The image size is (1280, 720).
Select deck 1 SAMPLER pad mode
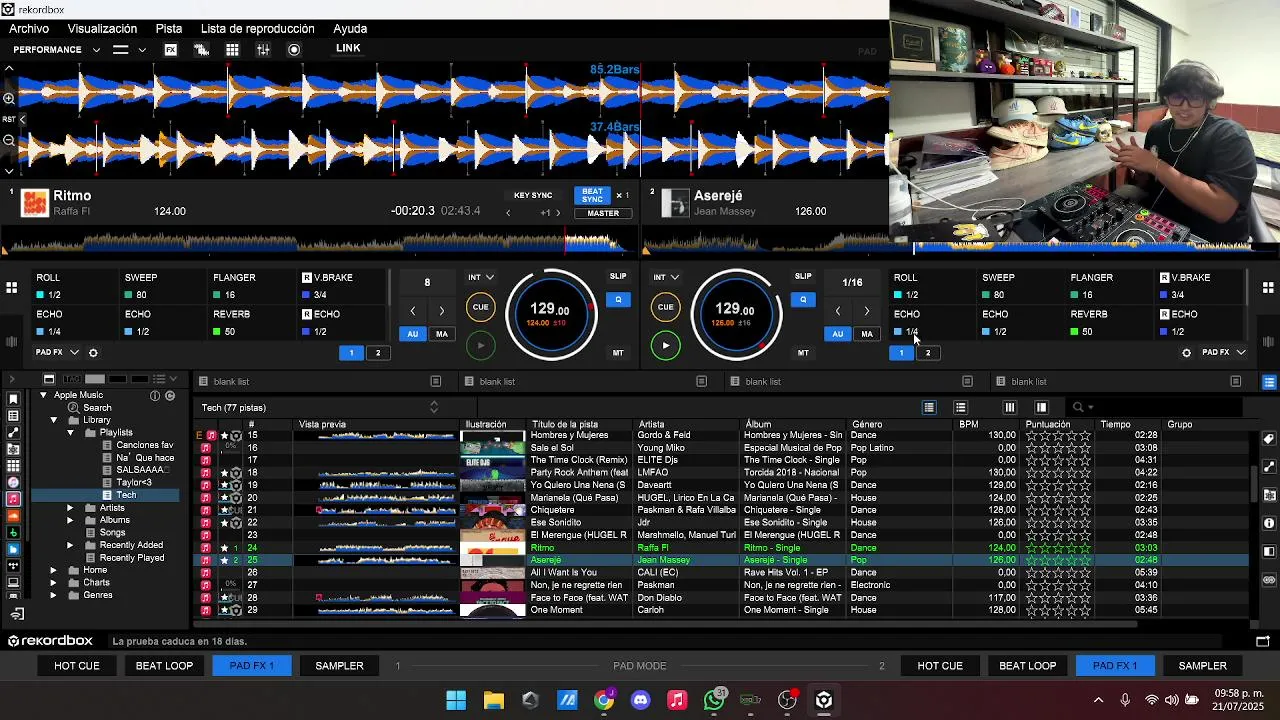[339, 666]
